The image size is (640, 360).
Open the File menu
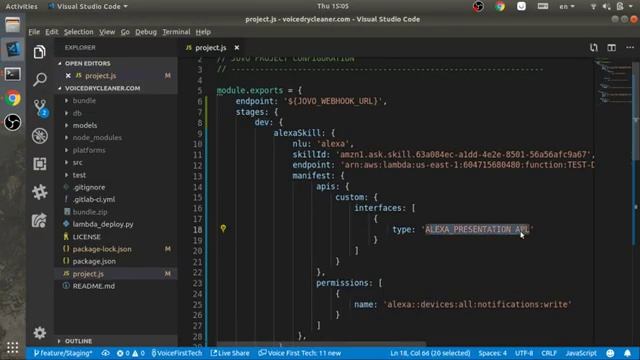coord(34,32)
